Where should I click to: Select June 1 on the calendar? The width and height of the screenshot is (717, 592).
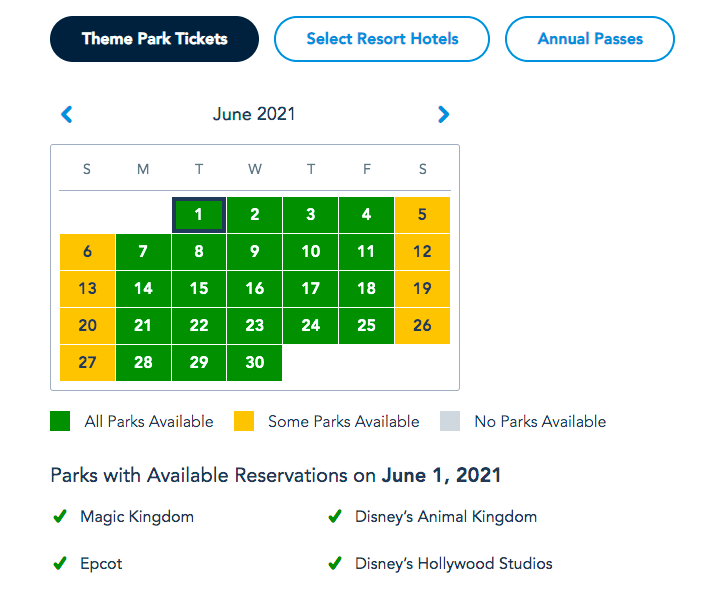(199, 214)
